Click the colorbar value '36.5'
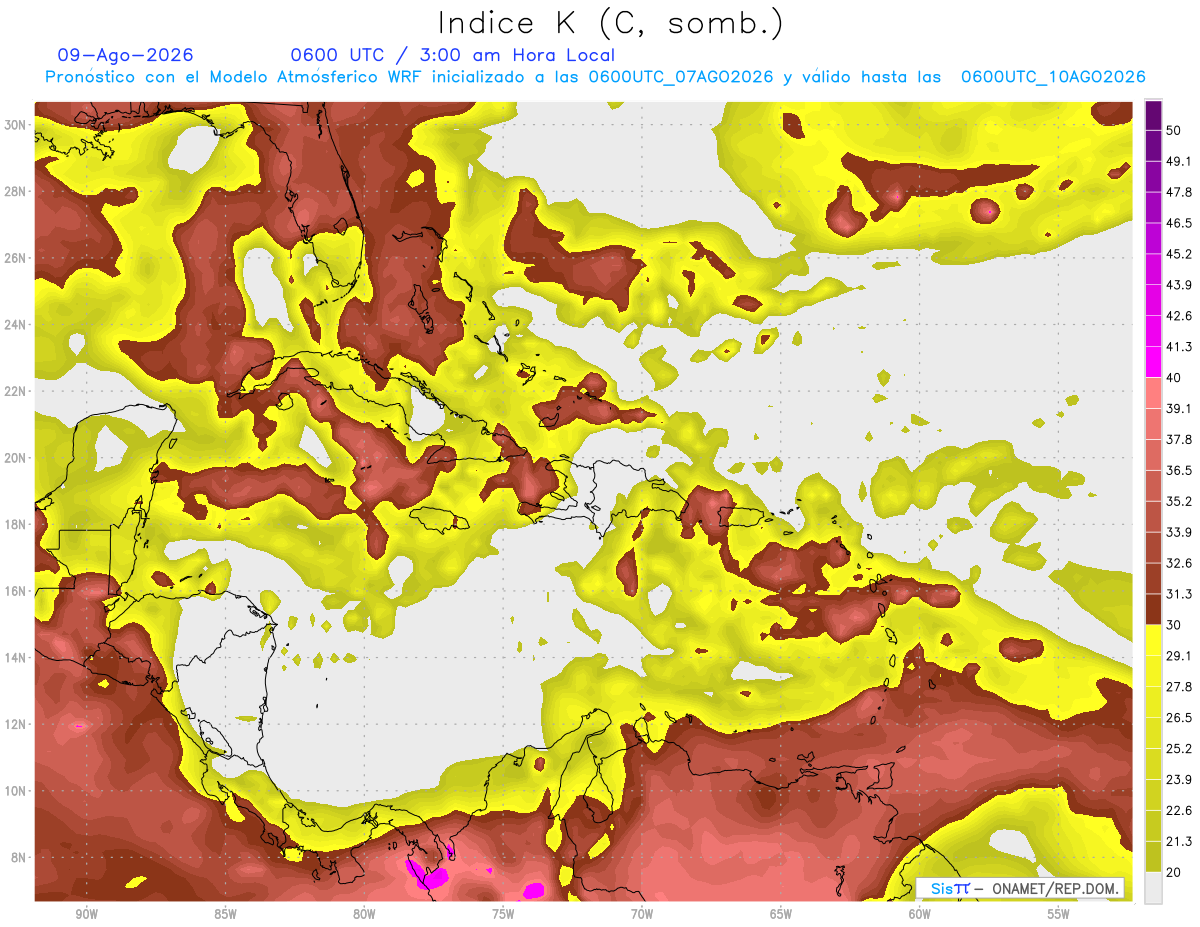 [x=1179, y=470]
